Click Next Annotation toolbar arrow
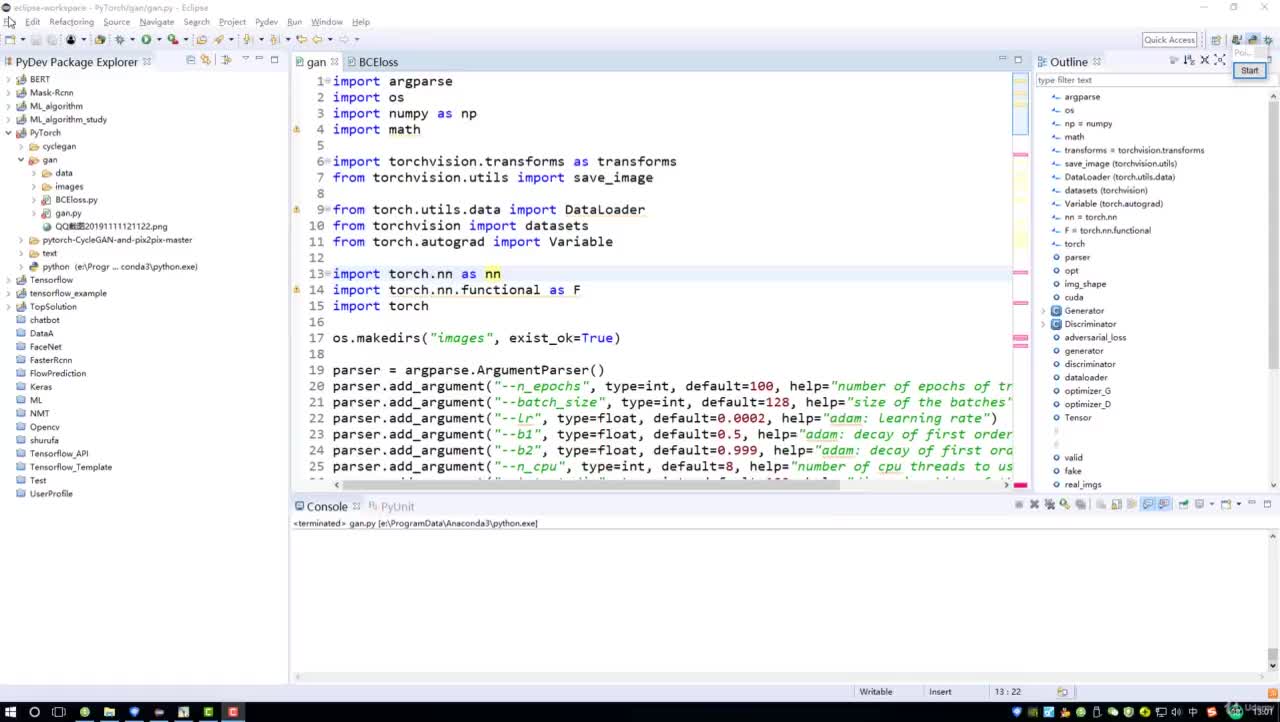Image resolution: width=1280 pixels, height=722 pixels. (248, 40)
